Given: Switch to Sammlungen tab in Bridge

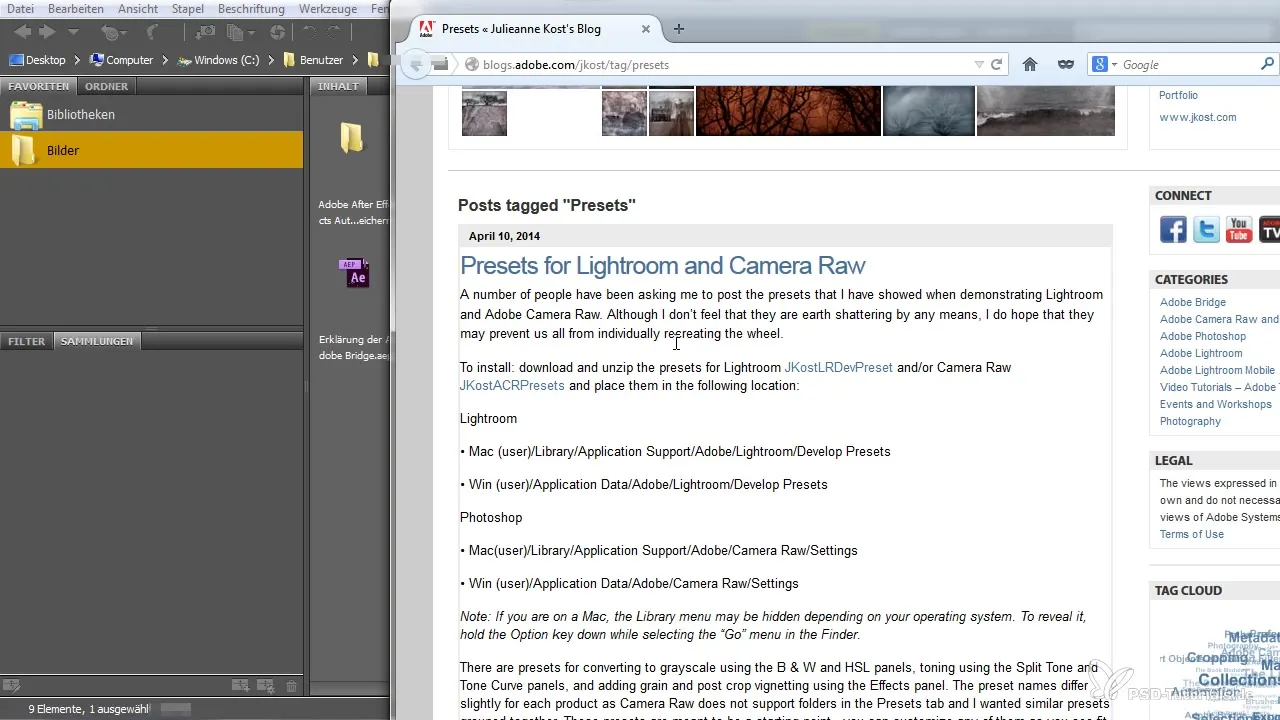Looking at the screenshot, I should (x=97, y=341).
